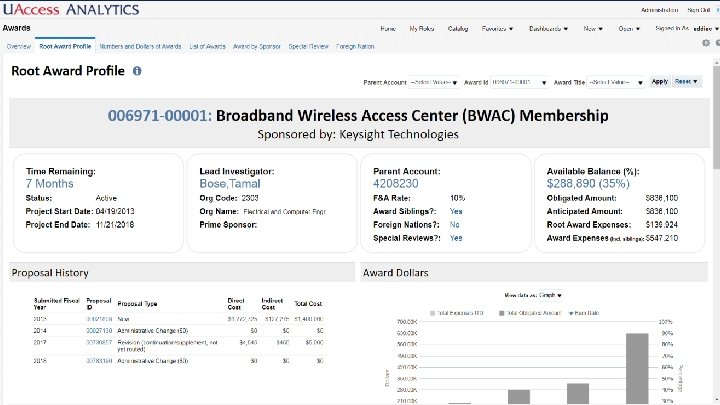Click Org Name Electrical and Computer Engr
Viewport: 720px width, 405px height.
click(284, 212)
